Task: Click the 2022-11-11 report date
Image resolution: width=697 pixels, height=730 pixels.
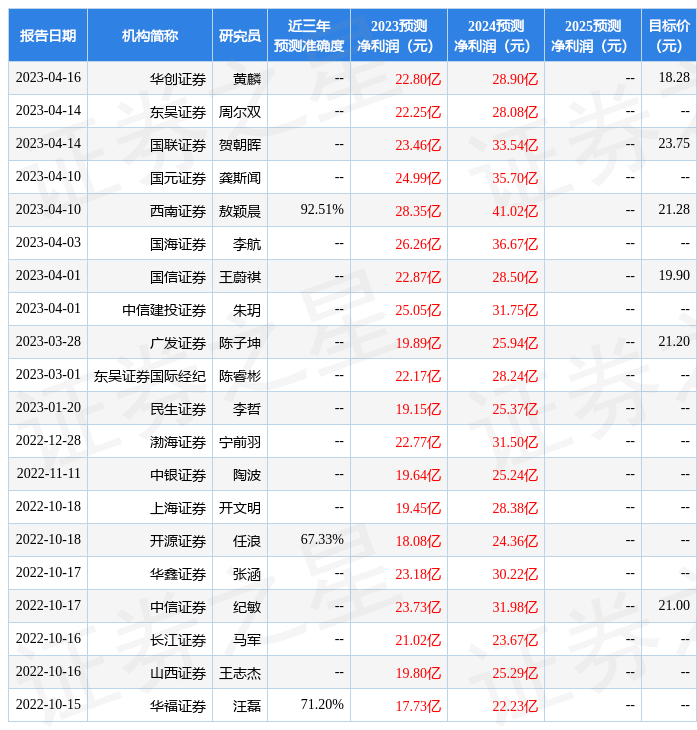Action: pos(48,474)
